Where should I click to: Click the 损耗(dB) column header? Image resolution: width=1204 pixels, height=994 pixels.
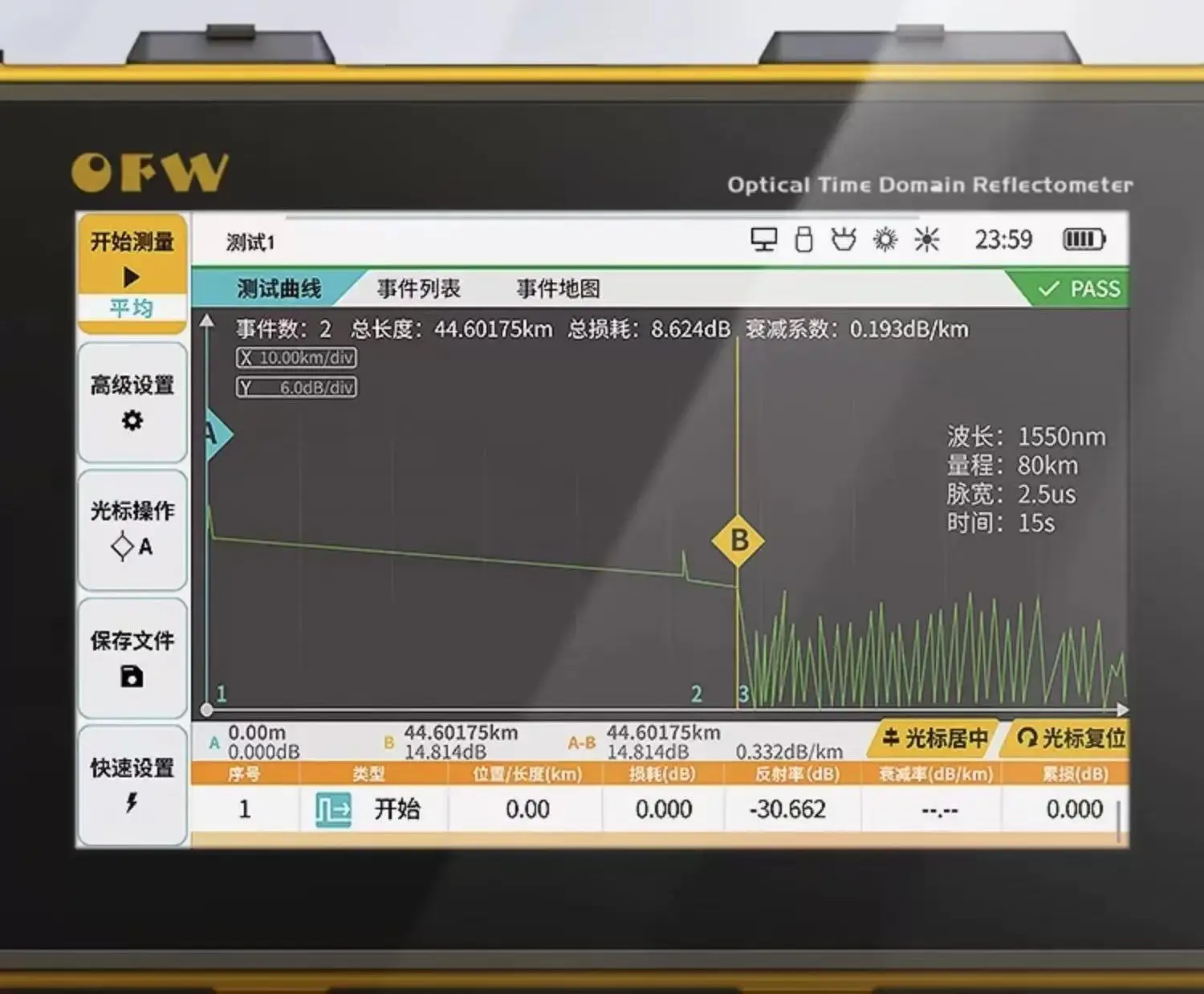tap(662, 774)
